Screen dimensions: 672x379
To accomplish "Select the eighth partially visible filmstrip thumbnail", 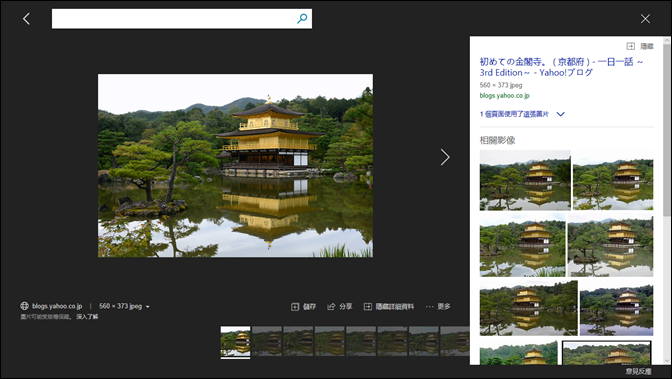I will pyautogui.click(x=455, y=341).
